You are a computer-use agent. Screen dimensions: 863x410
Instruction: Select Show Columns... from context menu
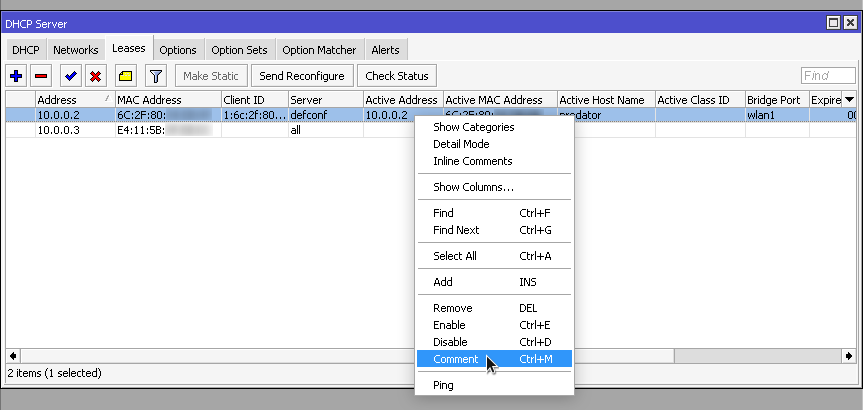473,187
